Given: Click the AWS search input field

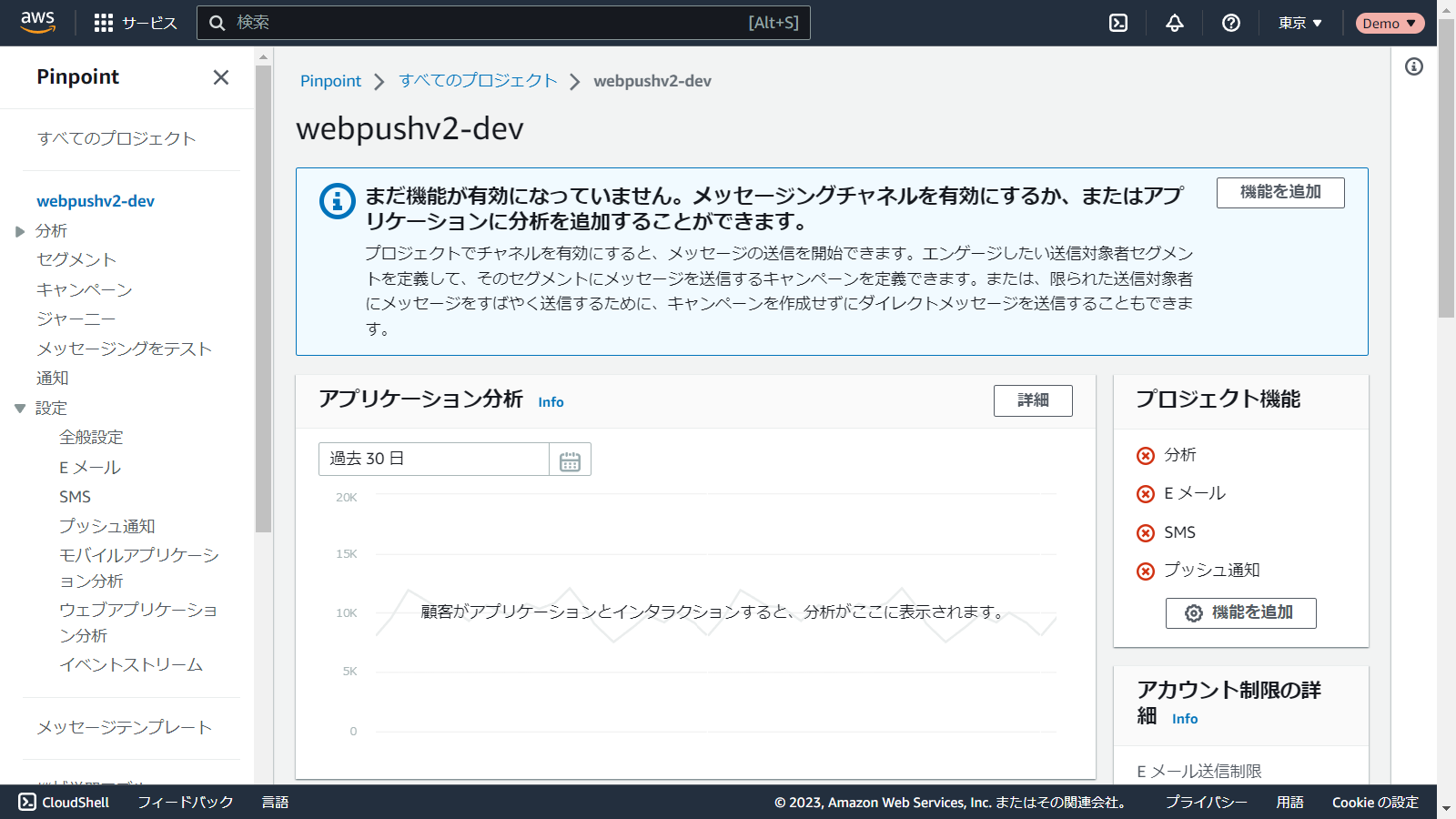Looking at the screenshot, I should click(491, 23).
